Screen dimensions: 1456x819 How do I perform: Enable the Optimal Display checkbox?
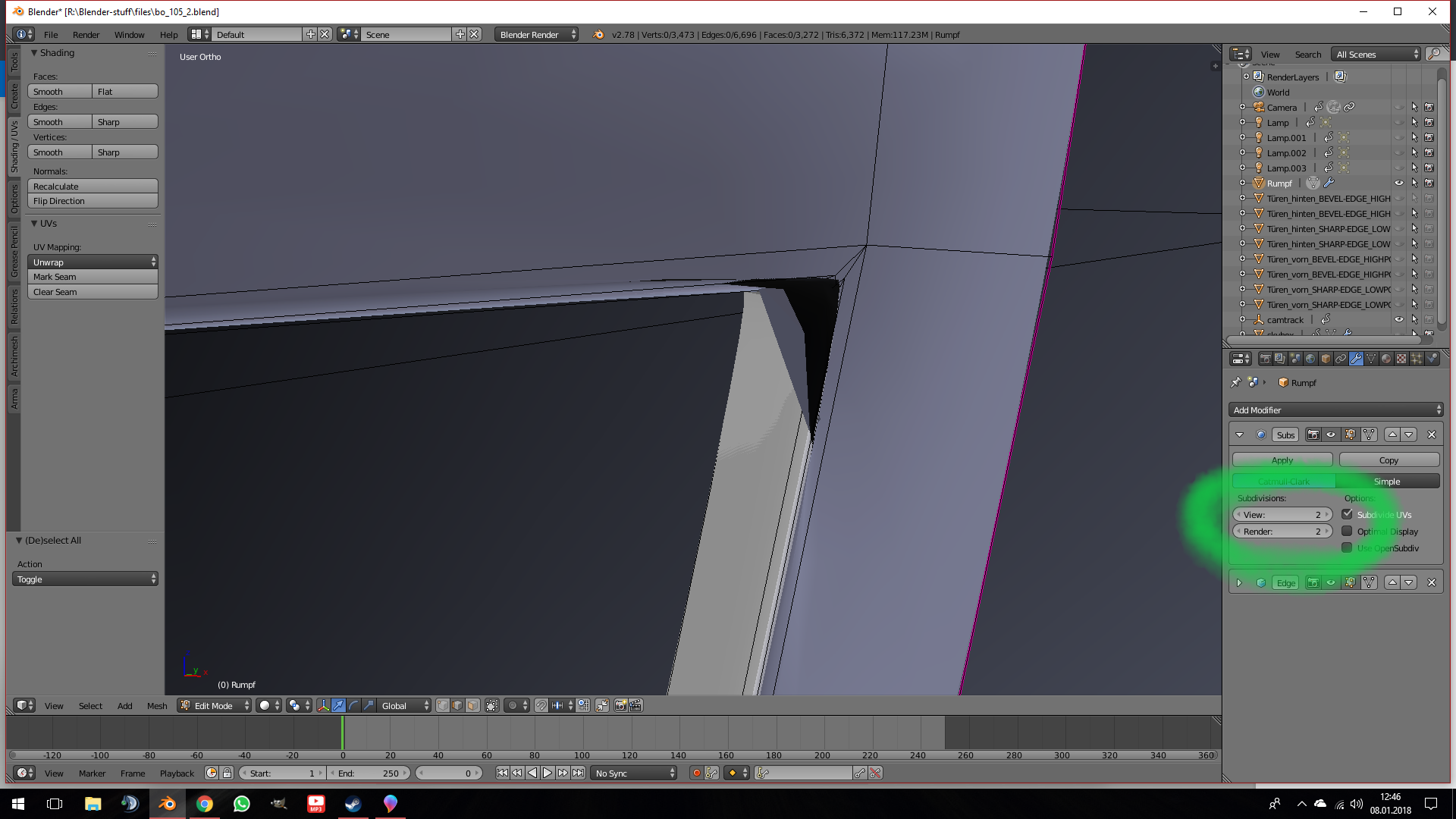1348,532
